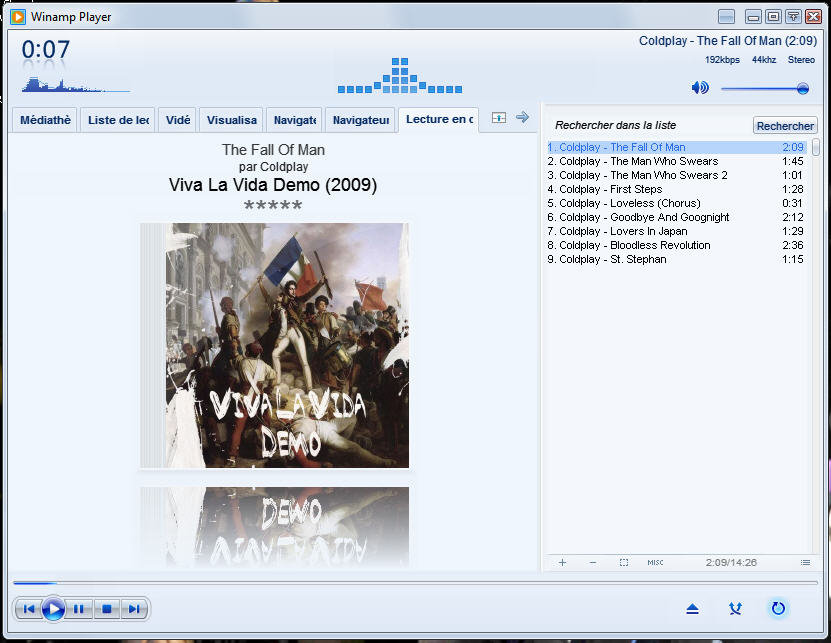Select track 2 The Man Who Swears
This screenshot has height=643, width=831.
(x=676, y=161)
